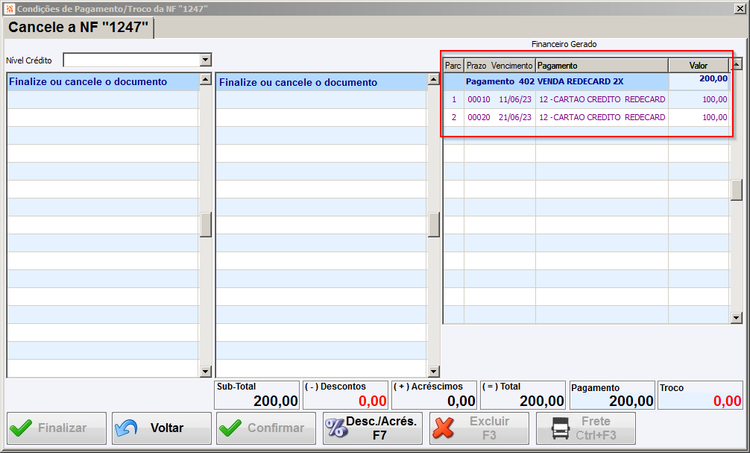Click the Sub-Total 200,00 field
Image resolution: width=750 pixels, height=453 pixels.
click(x=257, y=395)
